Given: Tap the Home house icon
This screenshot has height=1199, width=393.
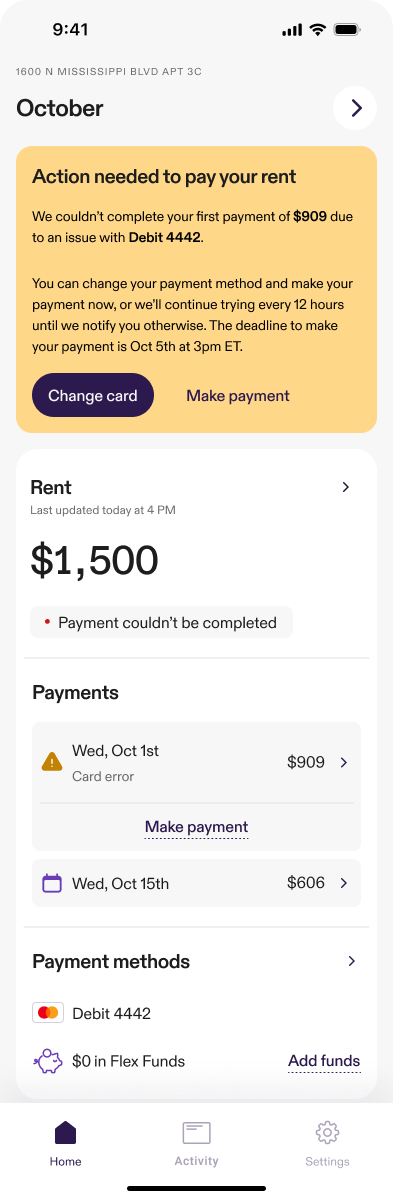Looking at the screenshot, I should coord(66,1132).
